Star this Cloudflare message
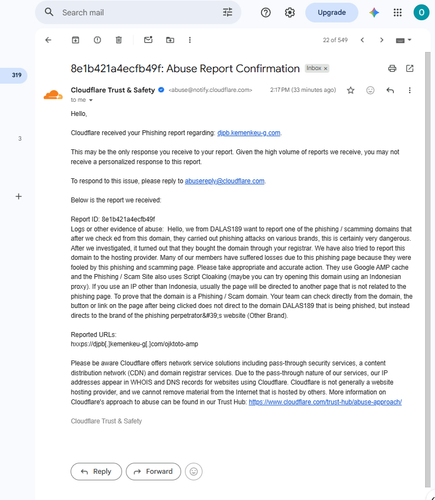The image size is (435, 500). [x=350, y=90]
